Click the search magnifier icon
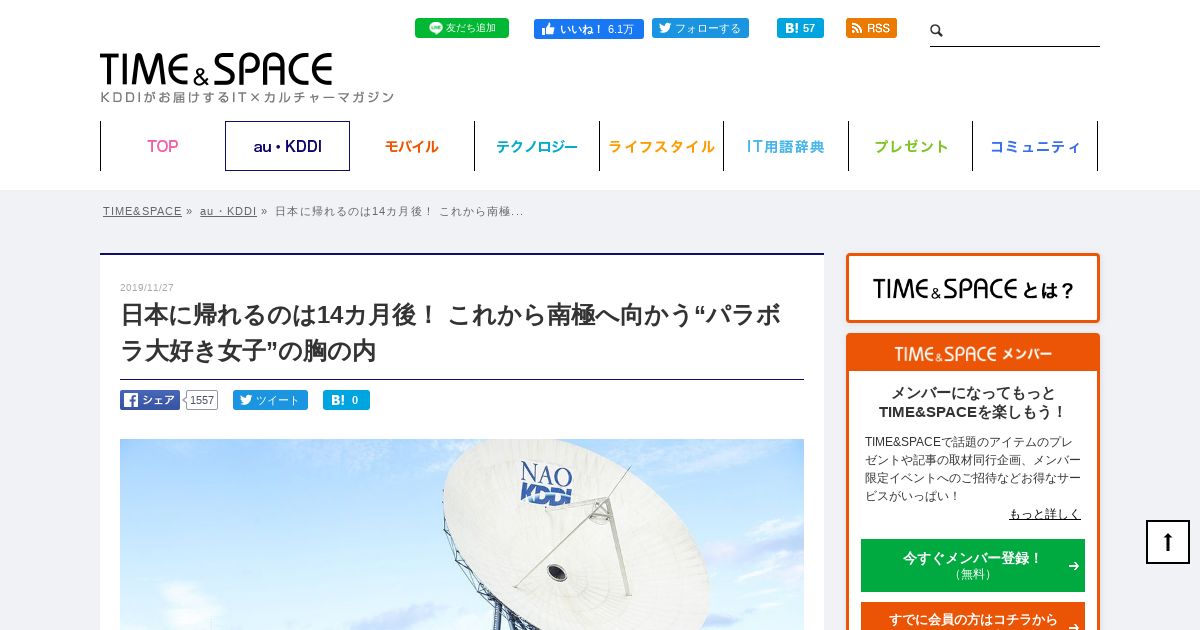The image size is (1200, 630). [x=937, y=31]
